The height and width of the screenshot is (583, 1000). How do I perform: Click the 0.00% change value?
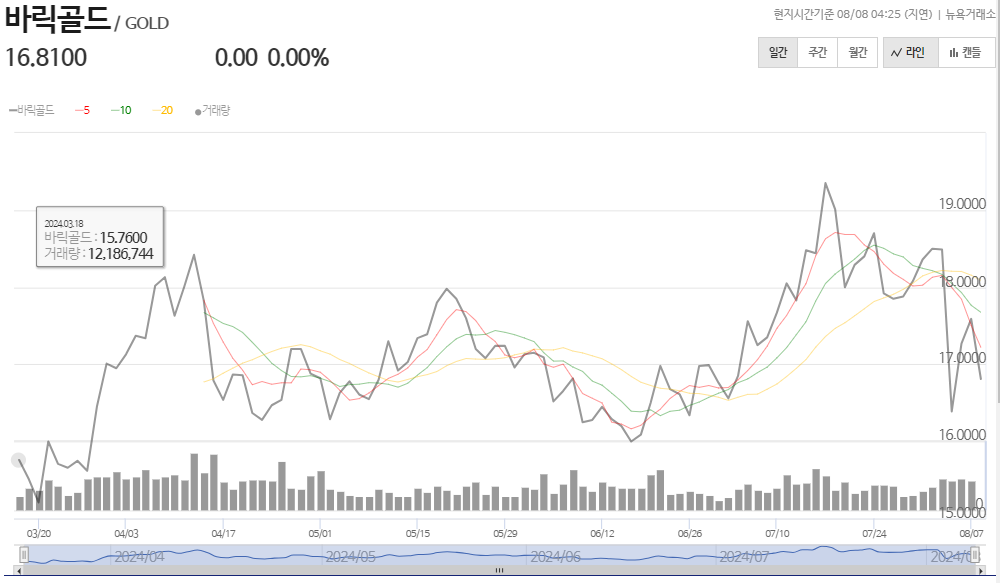298,57
